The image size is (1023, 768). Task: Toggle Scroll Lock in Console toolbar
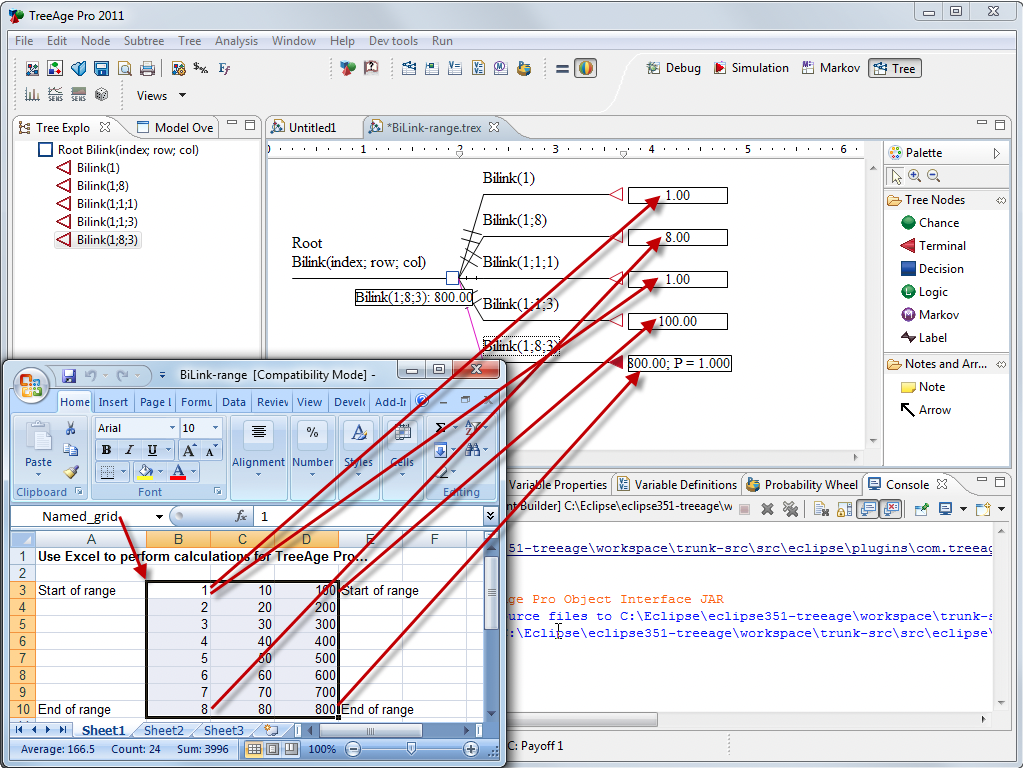(844, 508)
